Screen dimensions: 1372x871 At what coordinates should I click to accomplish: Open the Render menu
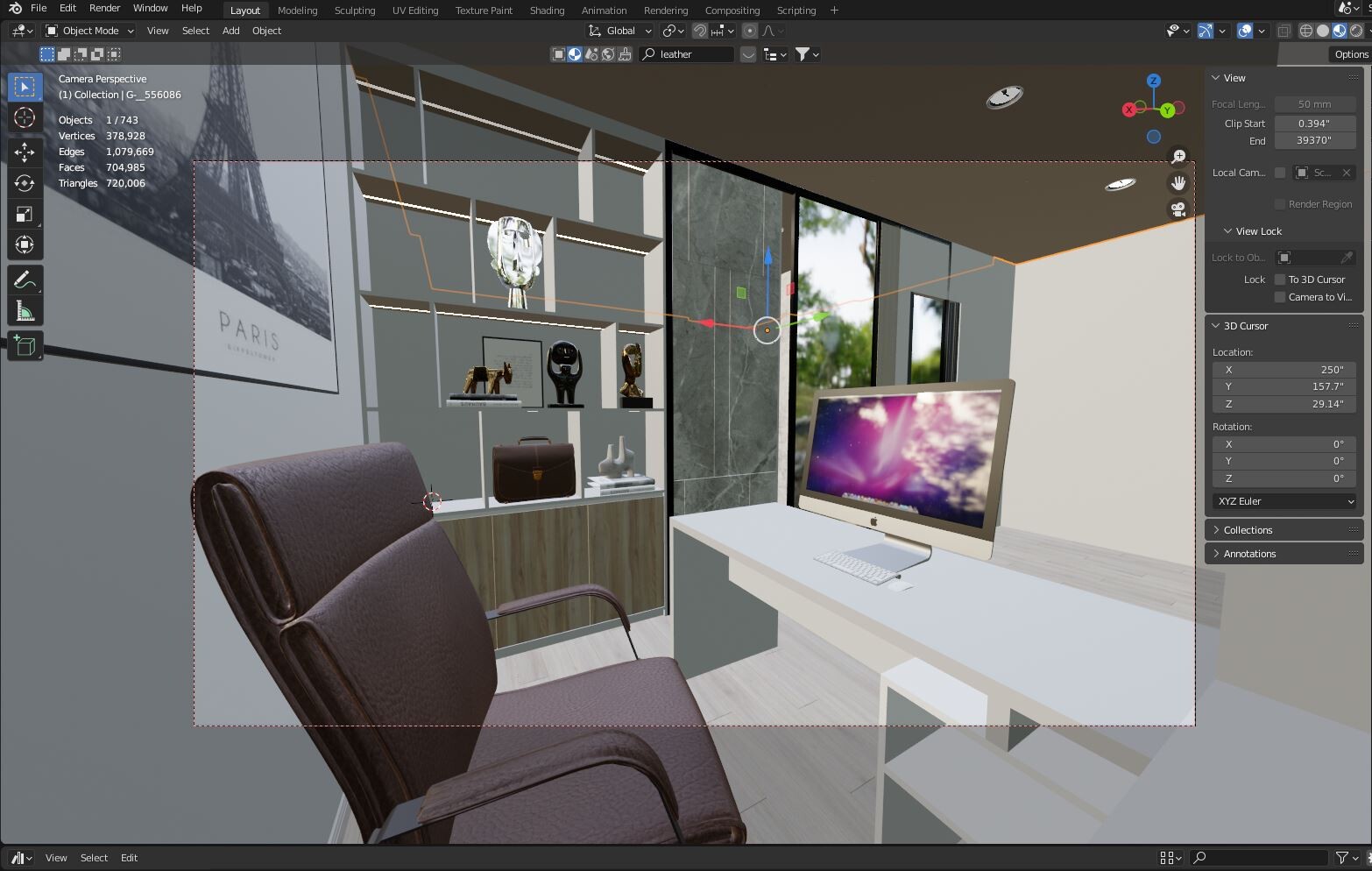pos(104,7)
